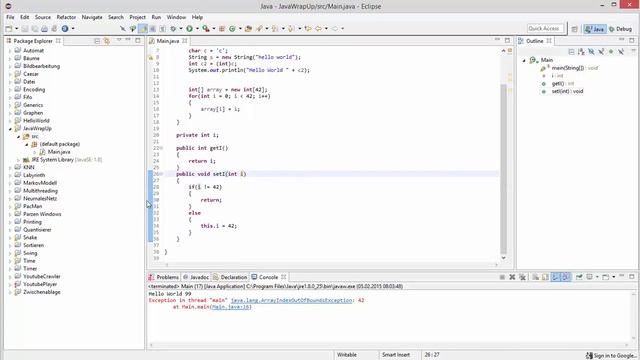Open the Run button dropdown arrow
The width and height of the screenshot is (640, 360).
coord(197,29)
